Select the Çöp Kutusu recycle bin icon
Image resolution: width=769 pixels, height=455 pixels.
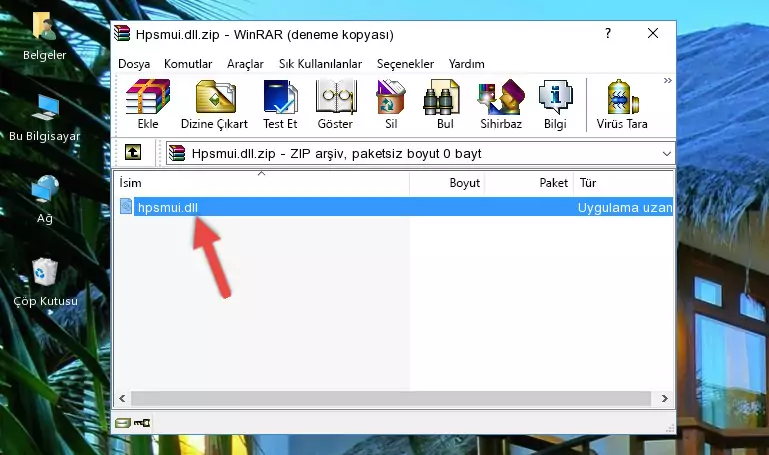(x=45, y=282)
